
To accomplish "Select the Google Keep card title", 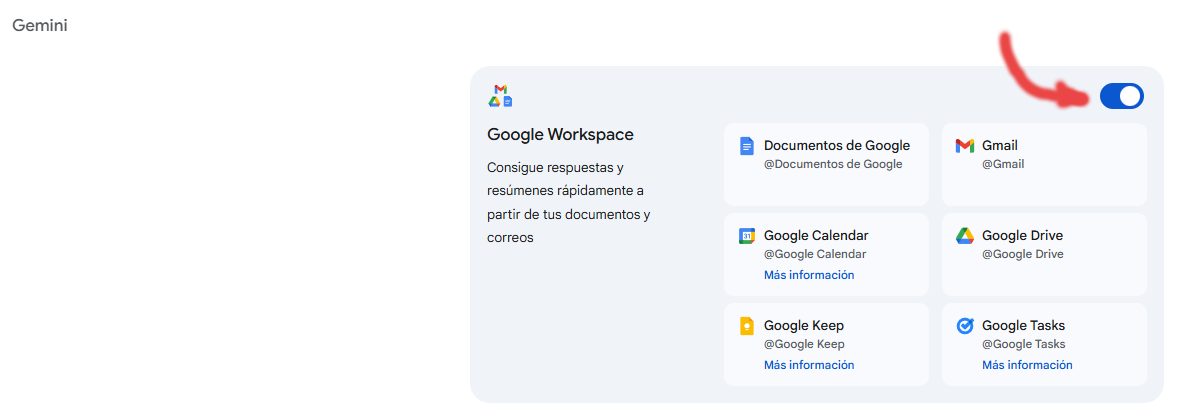I will coord(804,325).
